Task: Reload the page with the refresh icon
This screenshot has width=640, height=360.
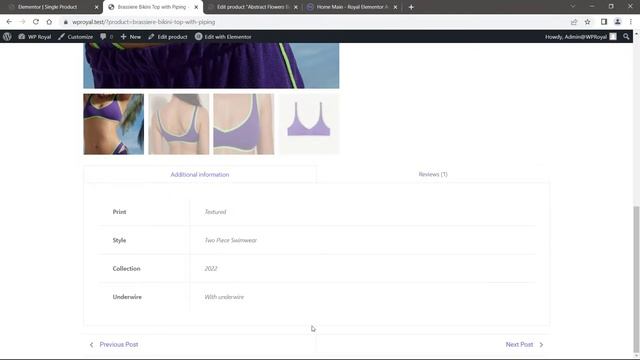Action: click(36, 22)
